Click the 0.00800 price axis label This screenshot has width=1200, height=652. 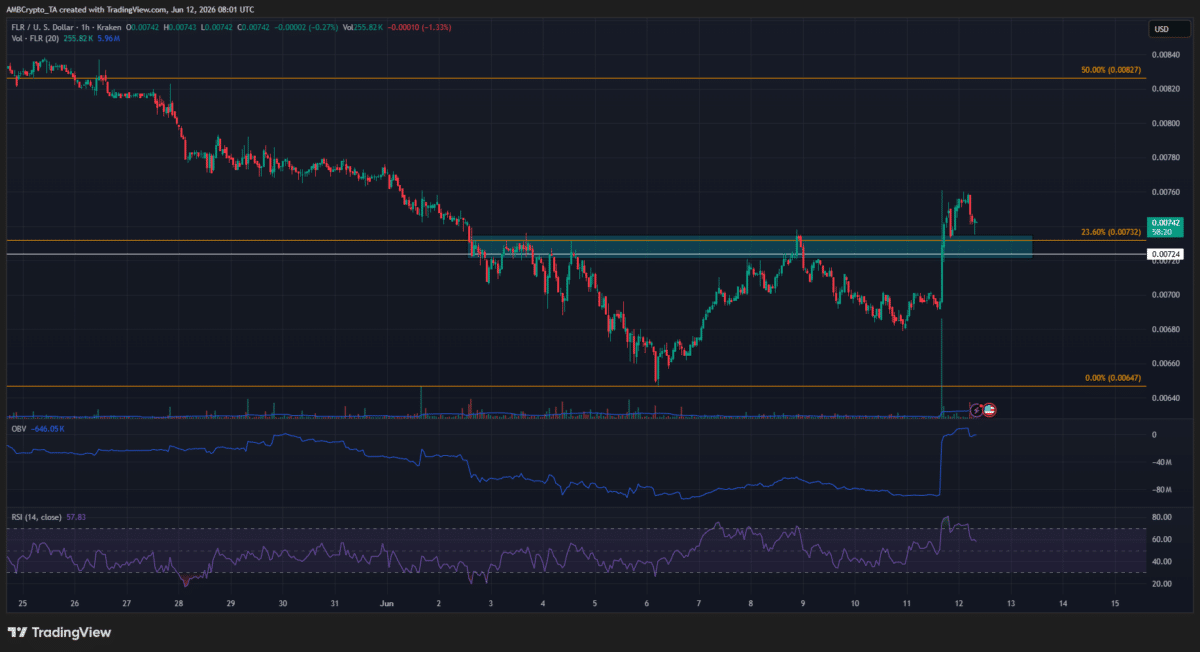tap(1166, 123)
